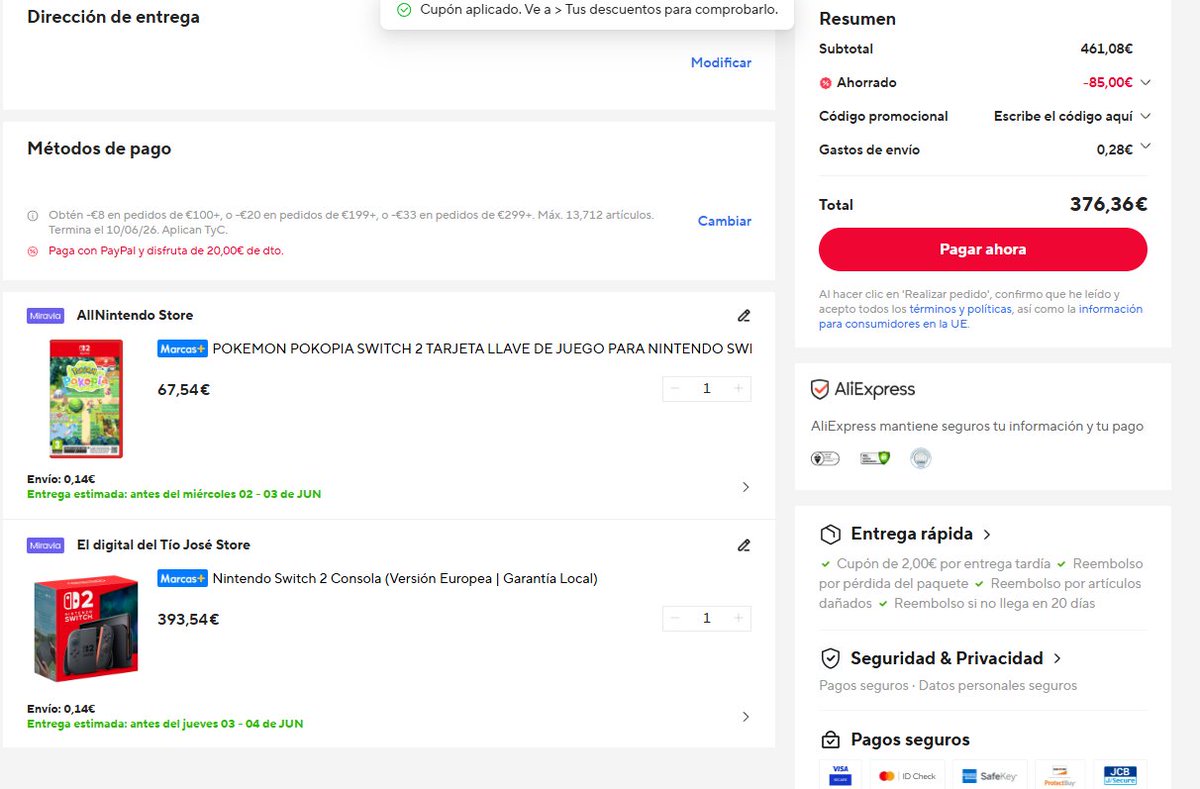The width and height of the screenshot is (1200, 789).
Task: Click the Cupón aplicado notification message
Action: coord(599,10)
